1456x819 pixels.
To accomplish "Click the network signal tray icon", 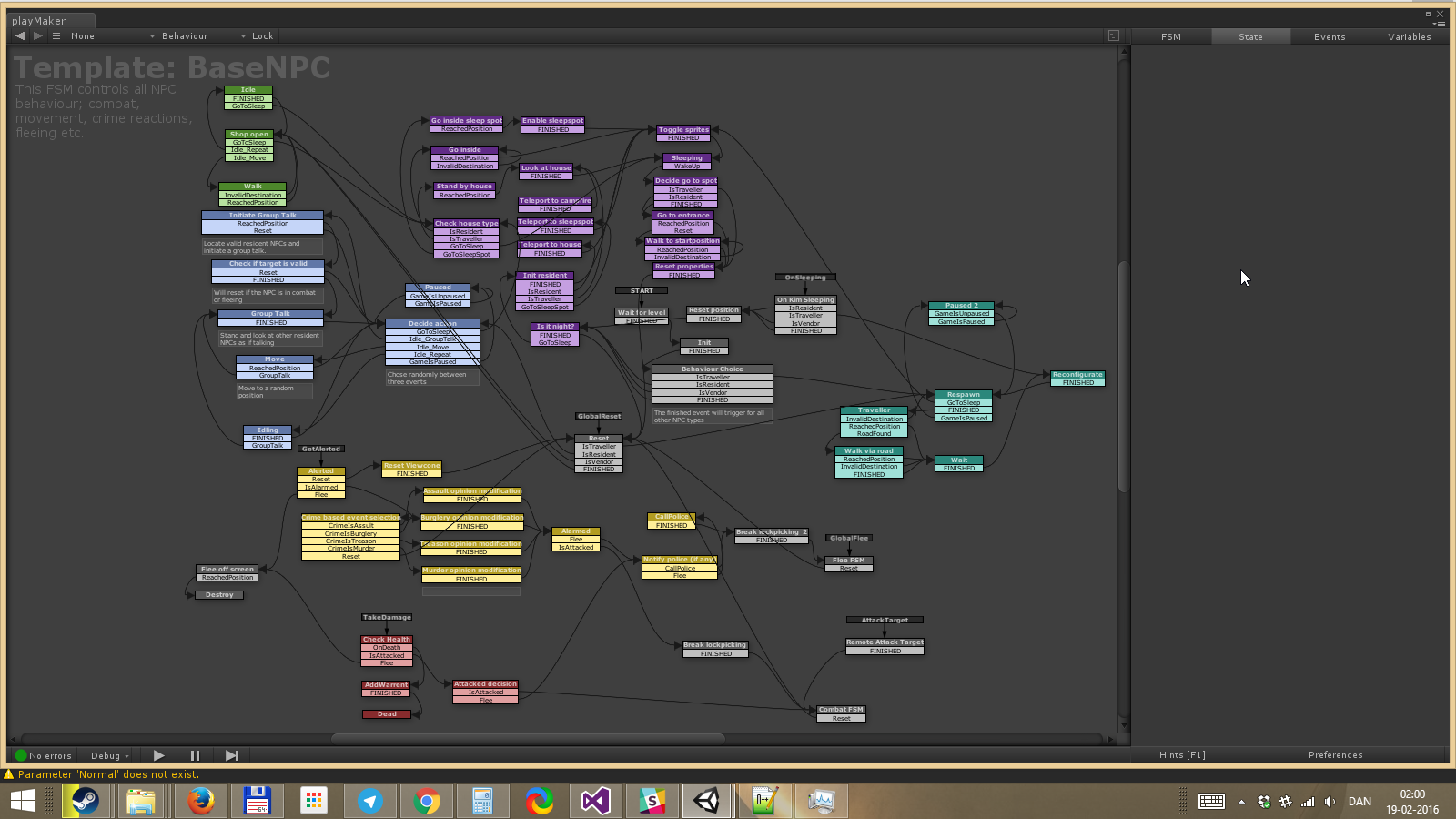I will [x=1308, y=802].
